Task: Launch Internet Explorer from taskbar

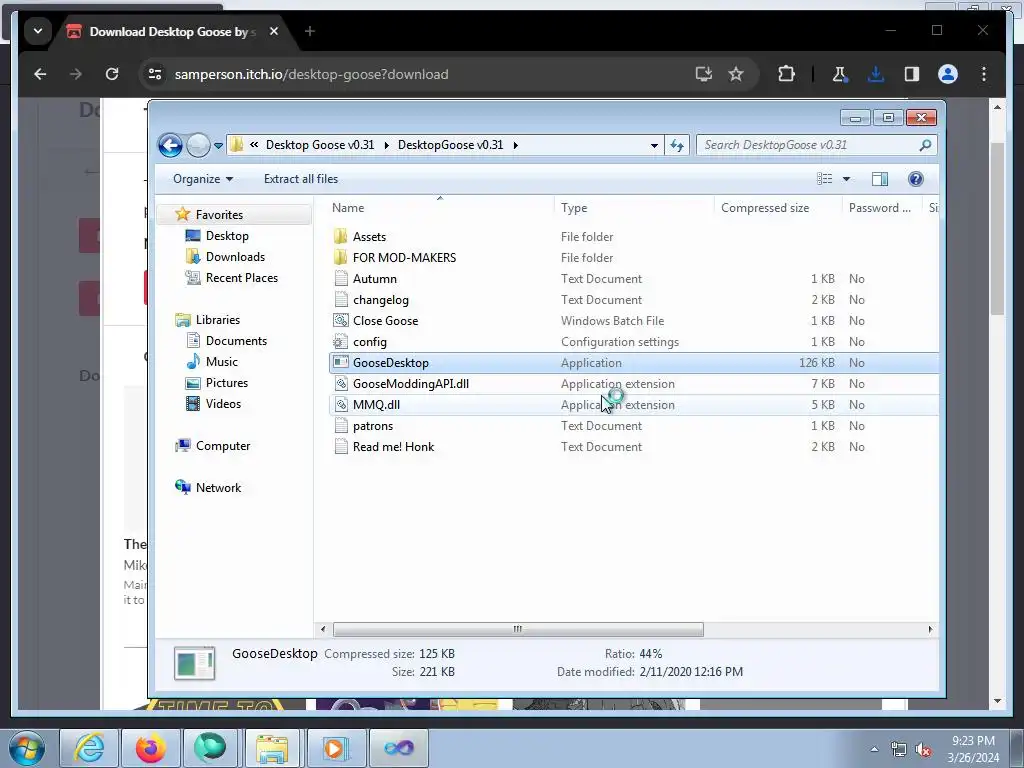Action: pyautogui.click(x=89, y=748)
